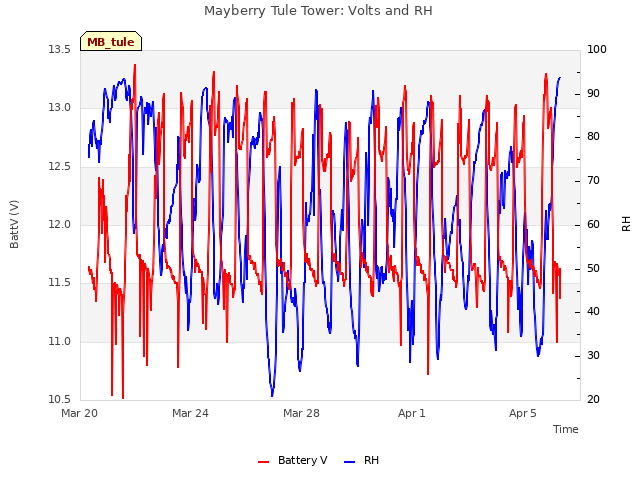Click the Time x-axis title
This screenshot has height=480, width=640.
tap(565, 429)
